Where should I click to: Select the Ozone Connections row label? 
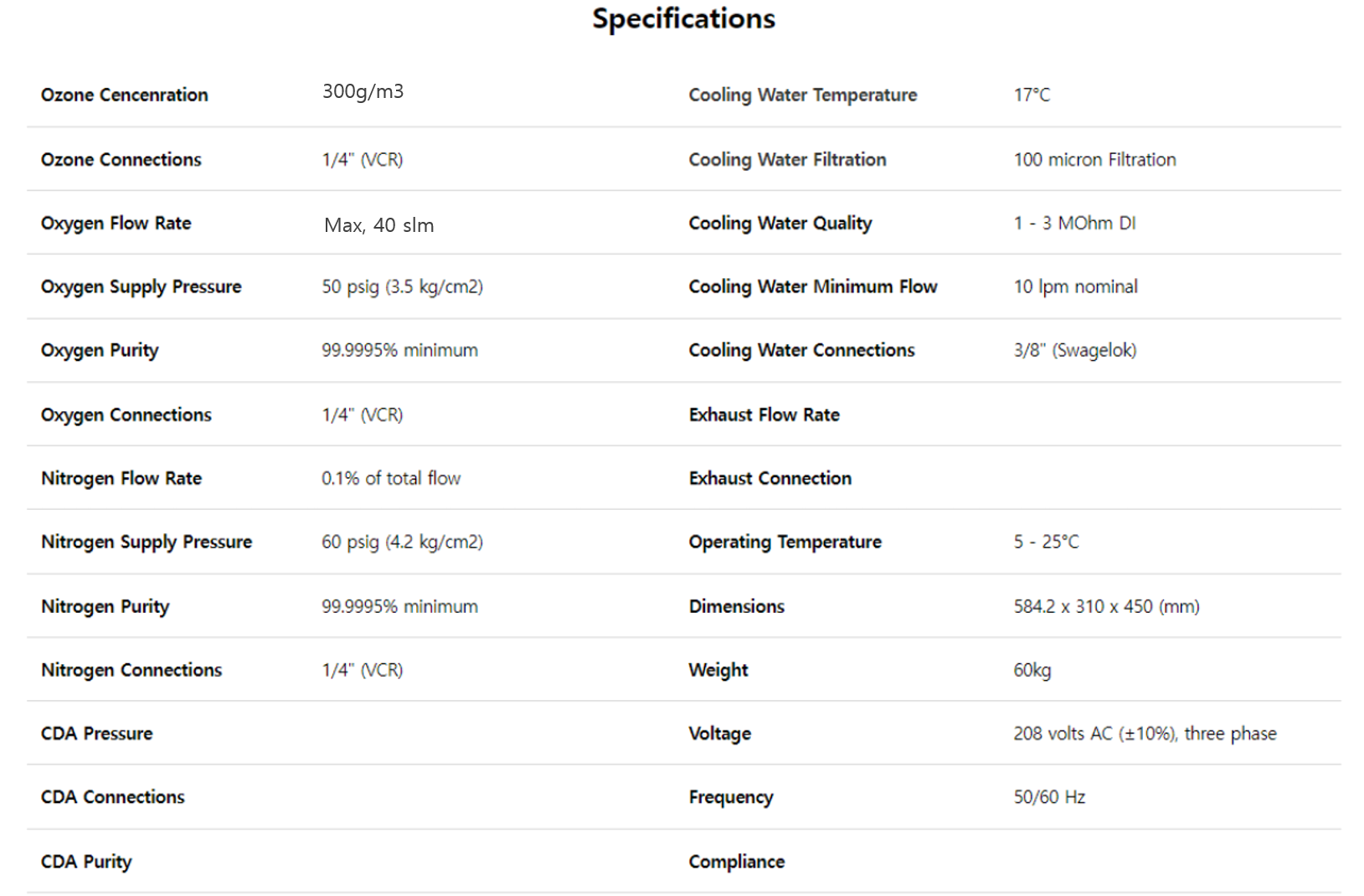tap(121, 159)
